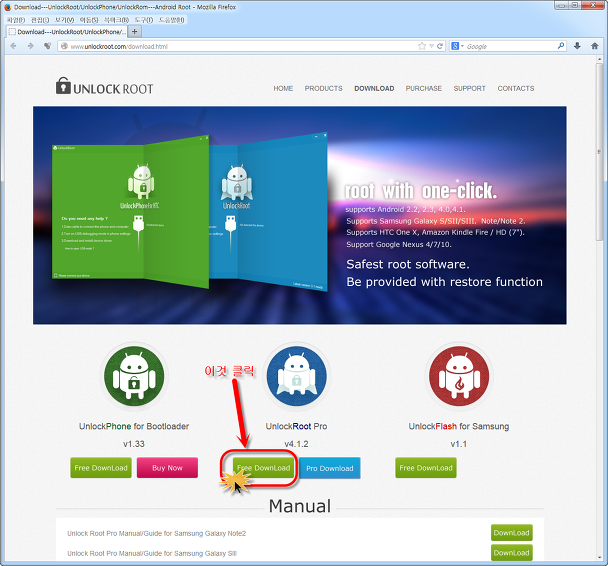This screenshot has height=566, width=608.
Task: Click the browser Back arrow
Action: [14, 46]
